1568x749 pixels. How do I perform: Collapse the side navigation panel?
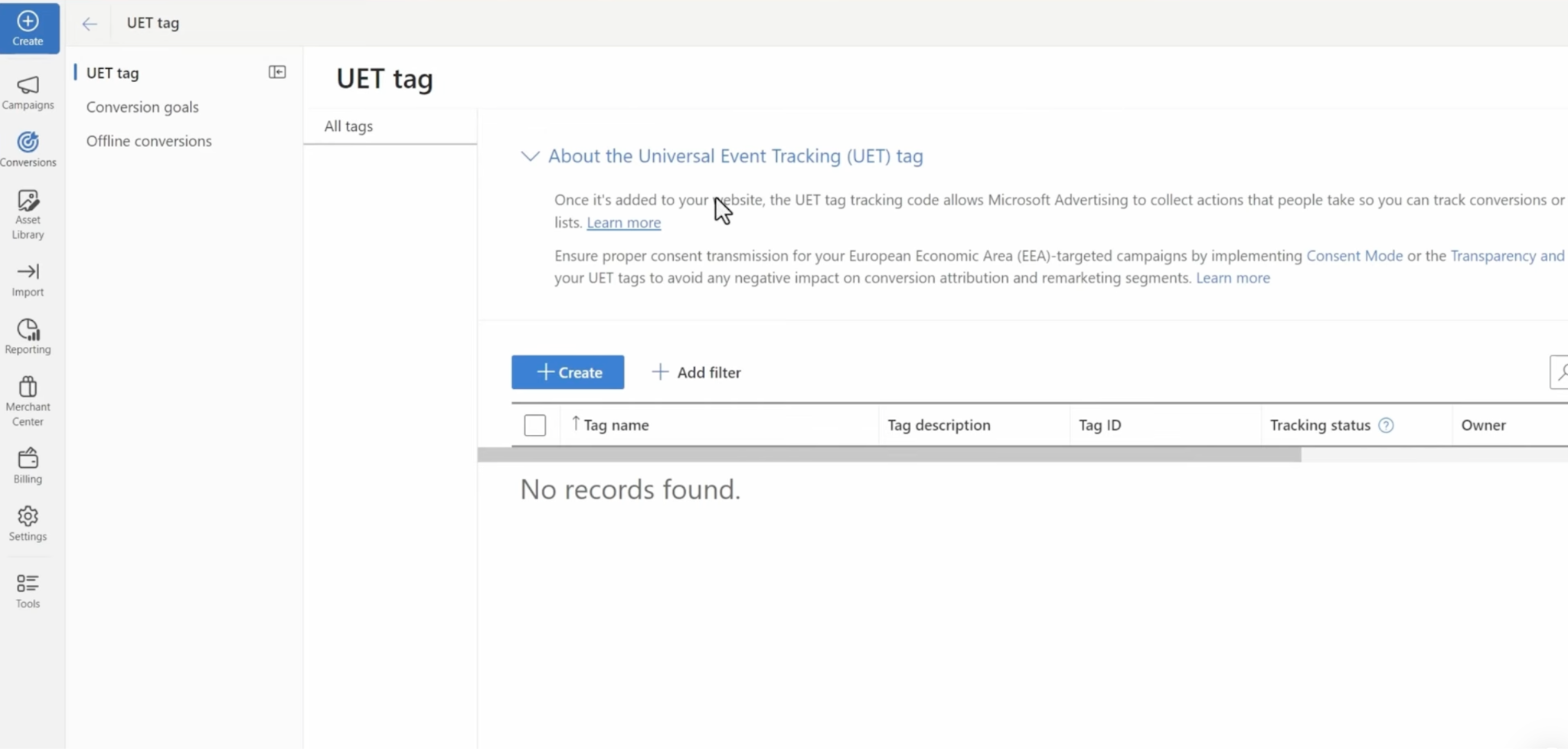coord(277,72)
